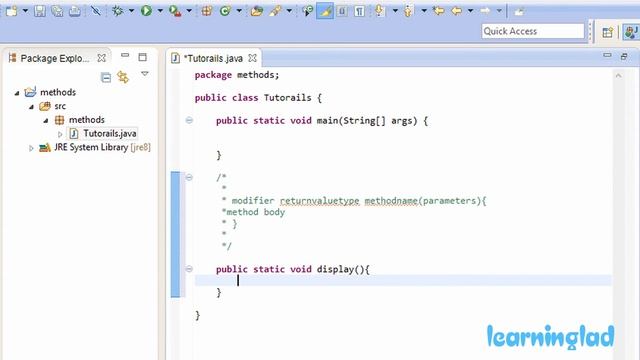Click in the Quick Access search field
The width and height of the screenshot is (640, 360).
pos(533,31)
